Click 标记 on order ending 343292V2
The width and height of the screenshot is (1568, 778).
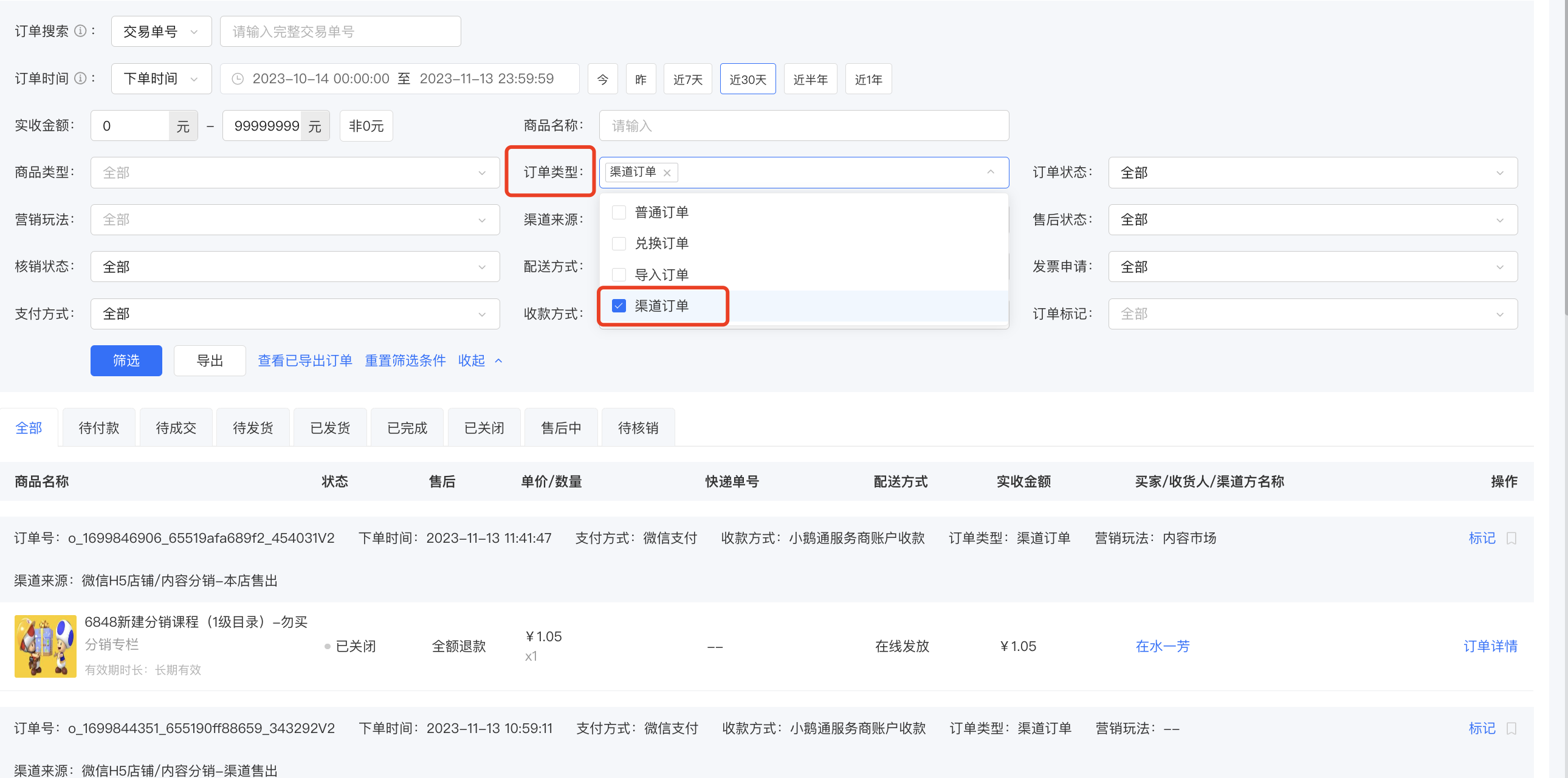1482,728
